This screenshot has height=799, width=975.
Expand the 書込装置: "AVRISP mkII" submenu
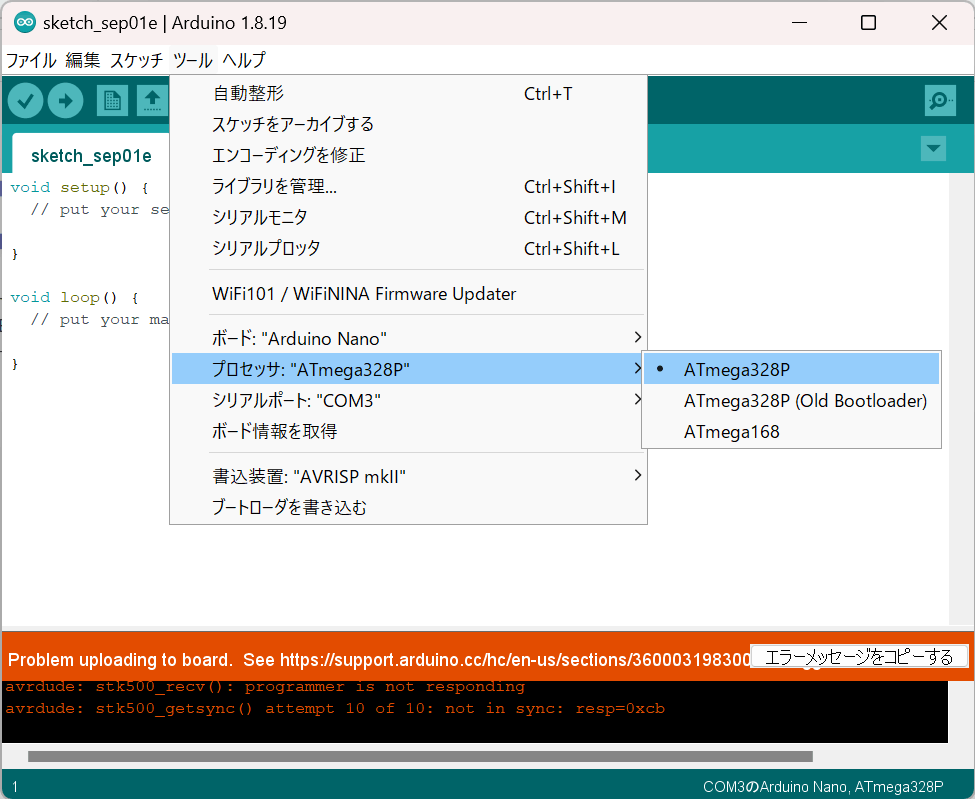click(x=408, y=476)
